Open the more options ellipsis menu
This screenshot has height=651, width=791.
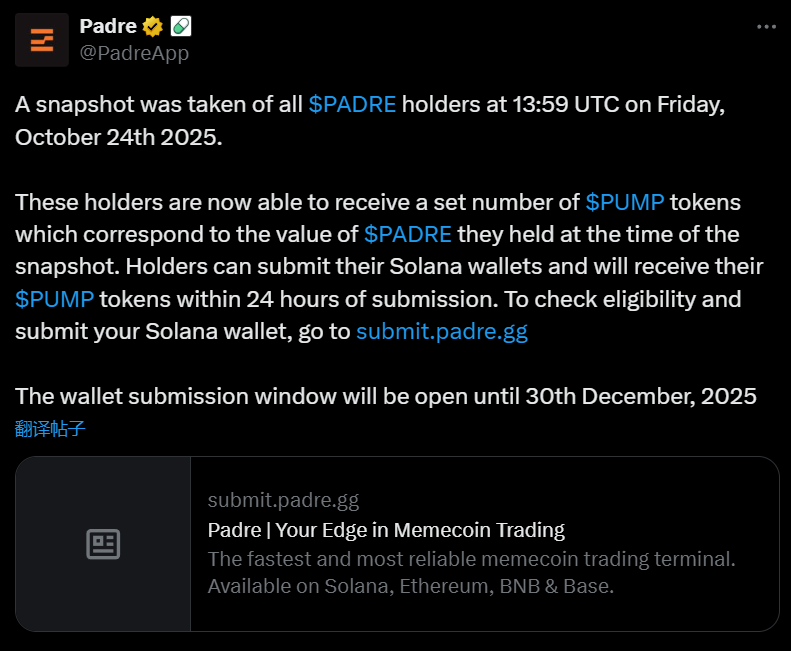coord(766,27)
